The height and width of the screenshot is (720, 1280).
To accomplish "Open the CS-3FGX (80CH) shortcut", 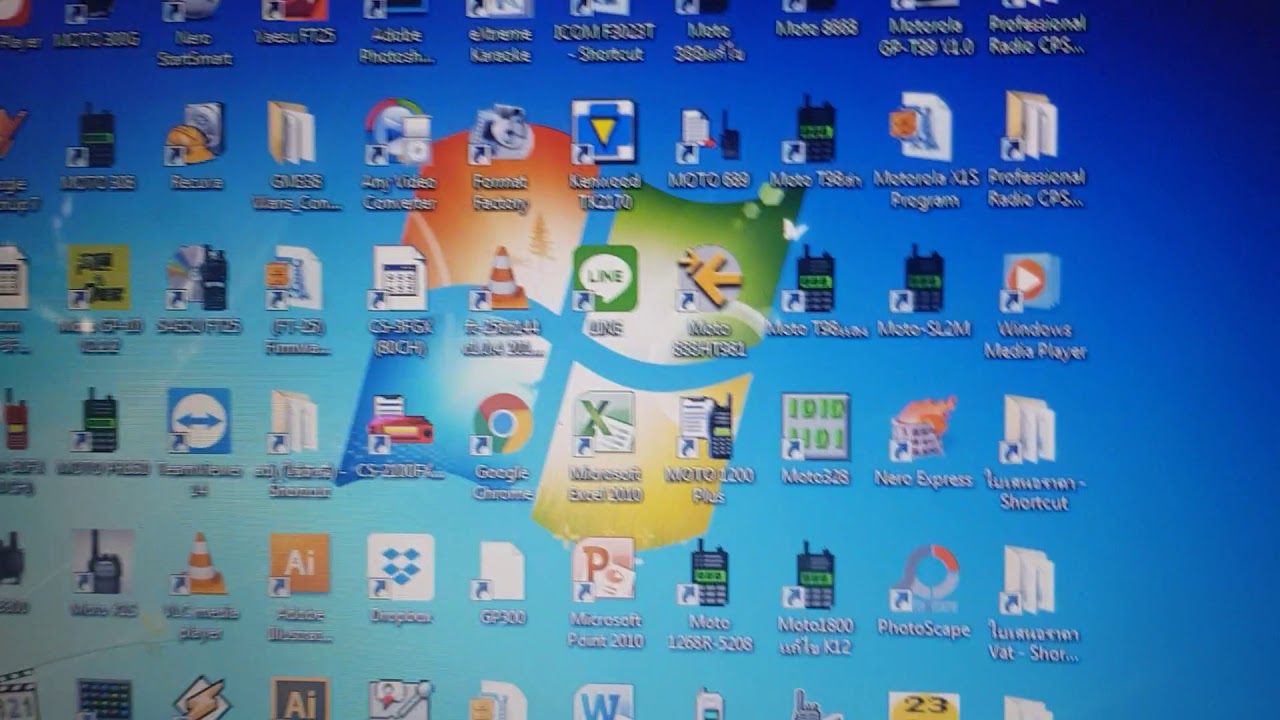I will (400, 277).
